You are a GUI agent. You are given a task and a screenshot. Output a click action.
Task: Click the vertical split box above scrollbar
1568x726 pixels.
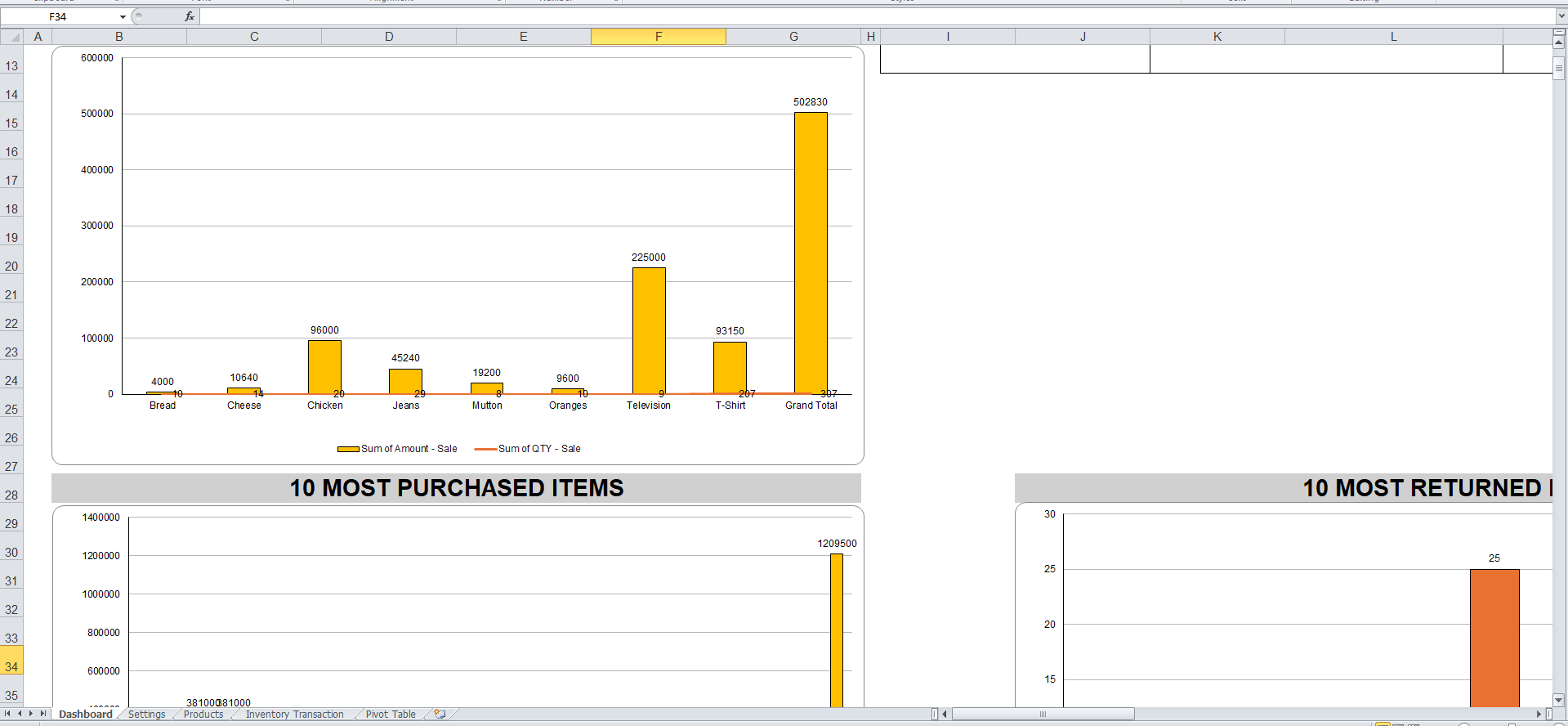[x=1558, y=32]
